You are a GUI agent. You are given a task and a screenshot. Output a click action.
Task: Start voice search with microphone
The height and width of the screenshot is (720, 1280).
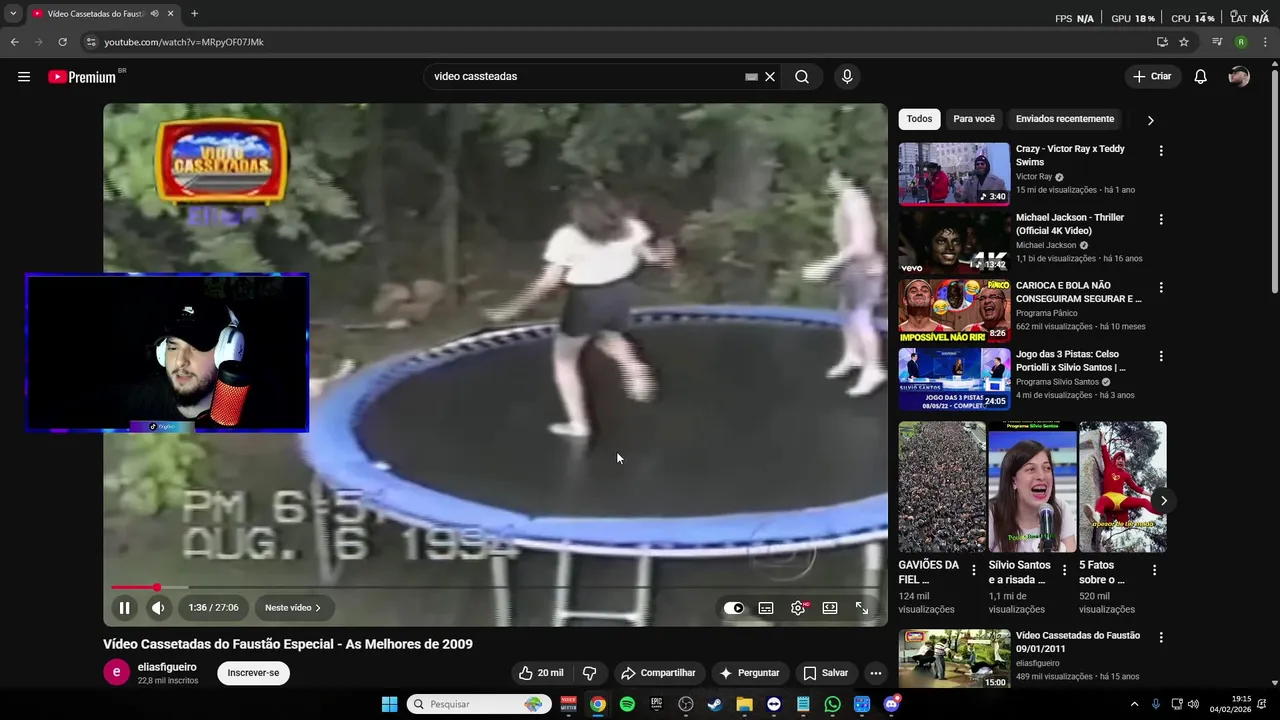tap(847, 77)
